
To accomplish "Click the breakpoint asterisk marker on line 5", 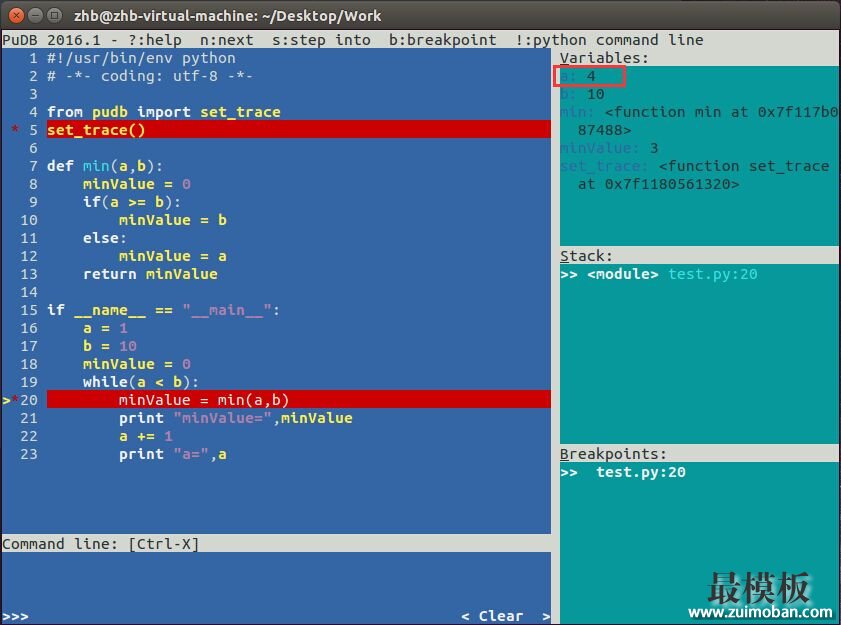I will [x=15, y=130].
